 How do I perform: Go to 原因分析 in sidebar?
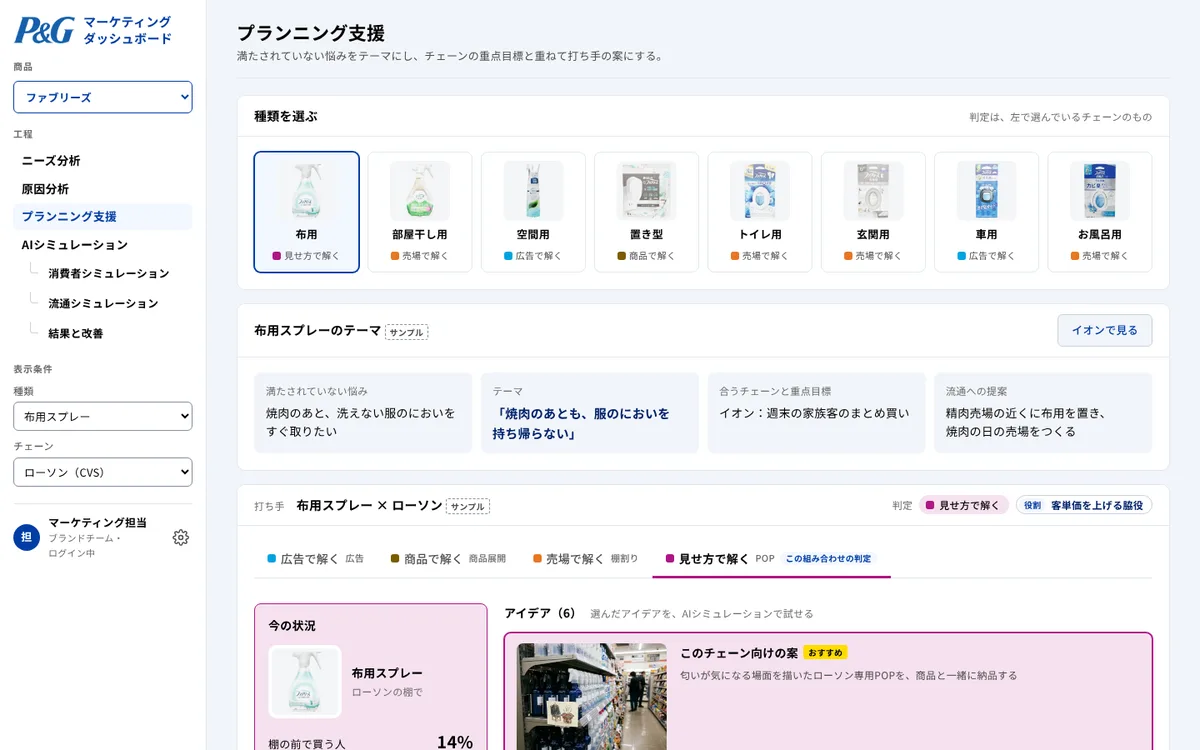coord(103,189)
